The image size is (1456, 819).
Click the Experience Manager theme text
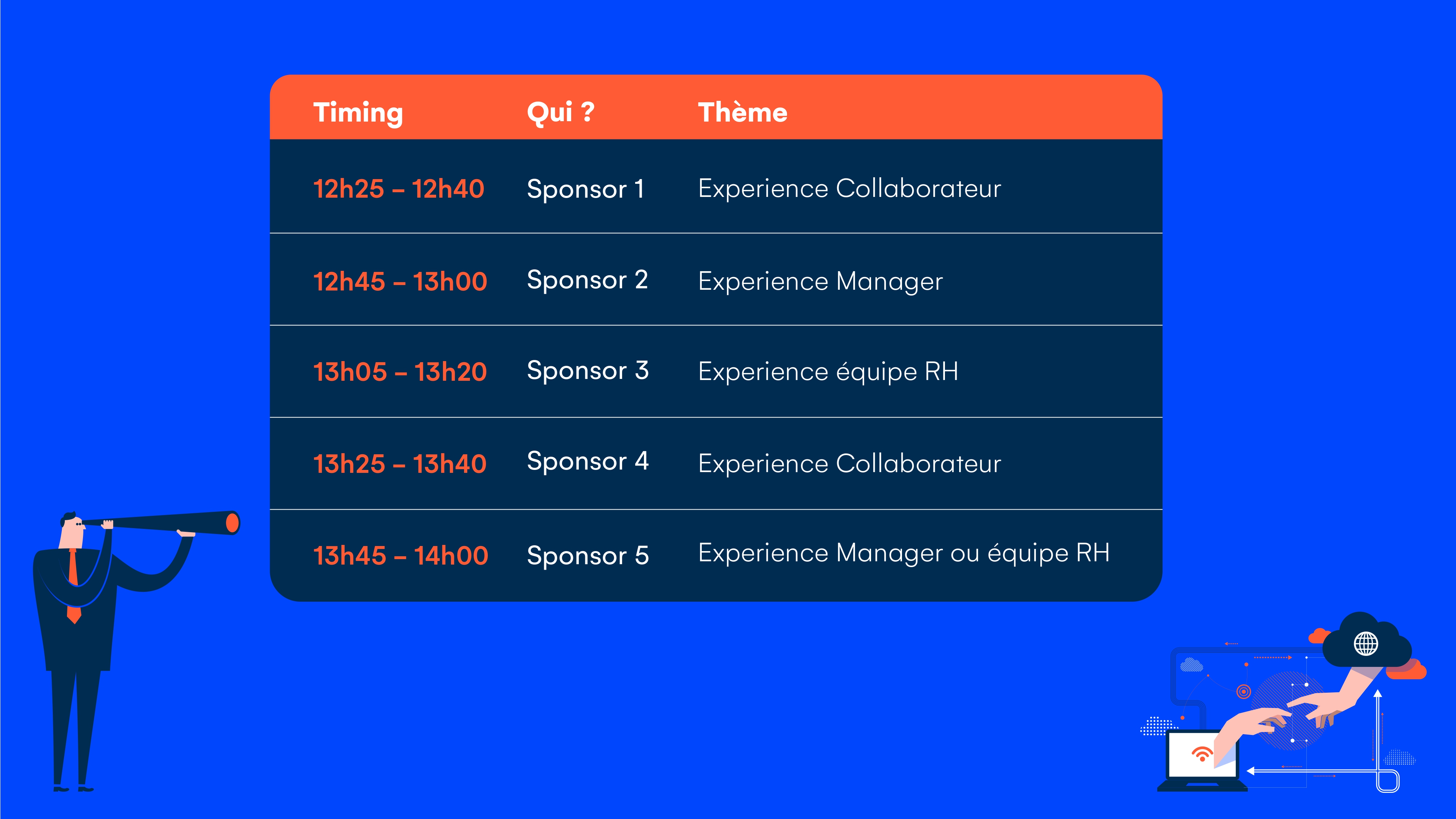[x=820, y=281]
